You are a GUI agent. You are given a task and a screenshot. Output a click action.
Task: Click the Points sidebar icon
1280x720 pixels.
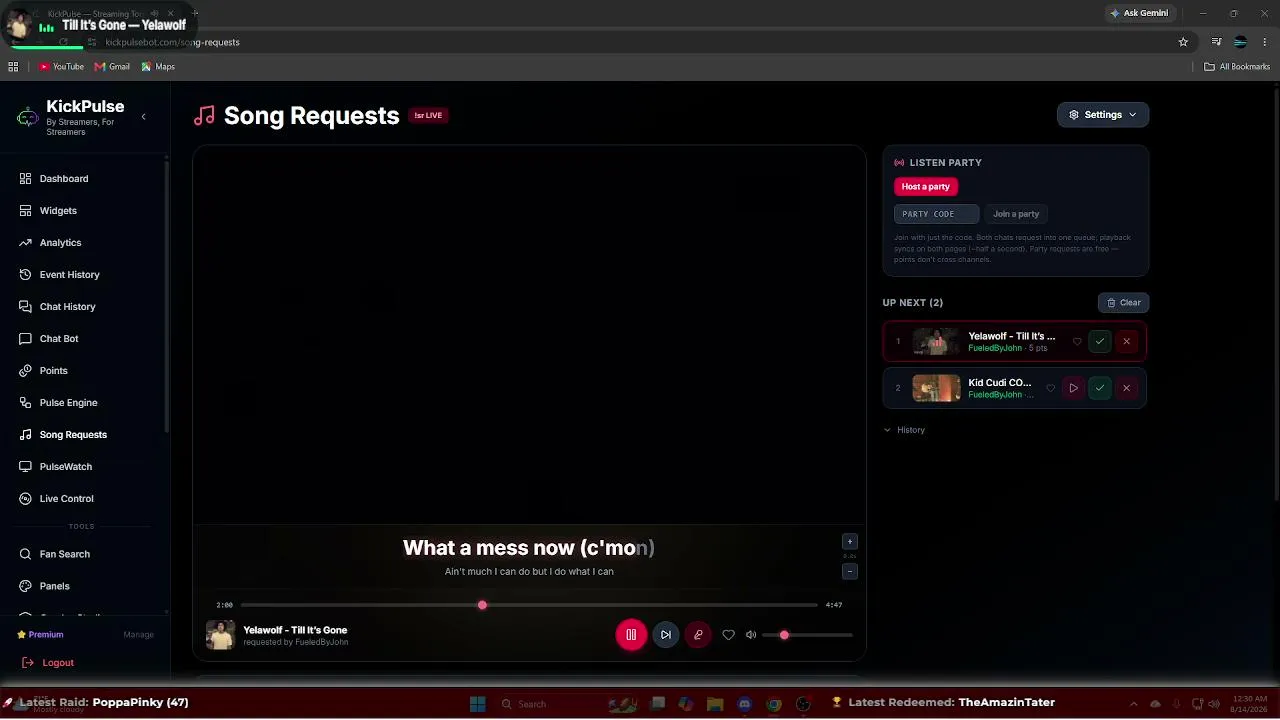click(x=26, y=371)
